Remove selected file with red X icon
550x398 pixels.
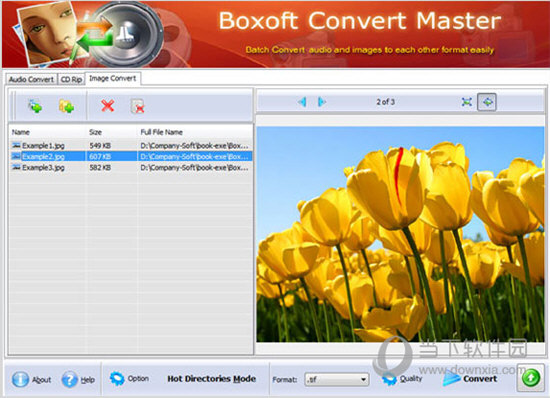(107, 106)
